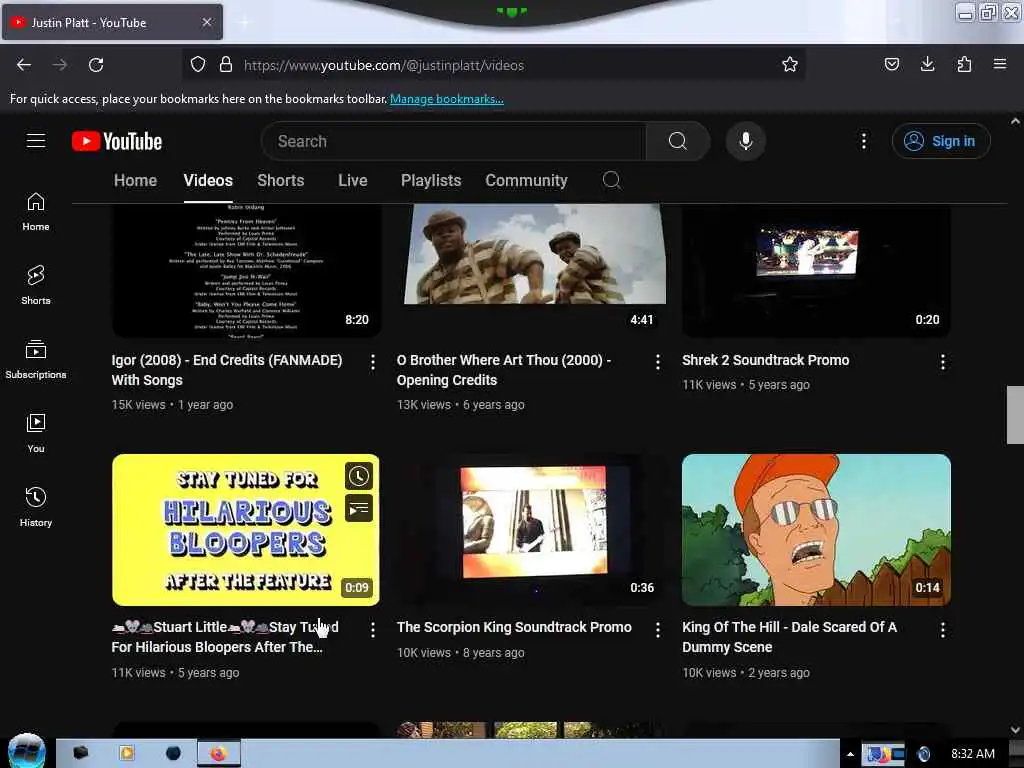Go to the YouTube logo homepage
The width and height of the screenshot is (1024, 768).
[117, 141]
